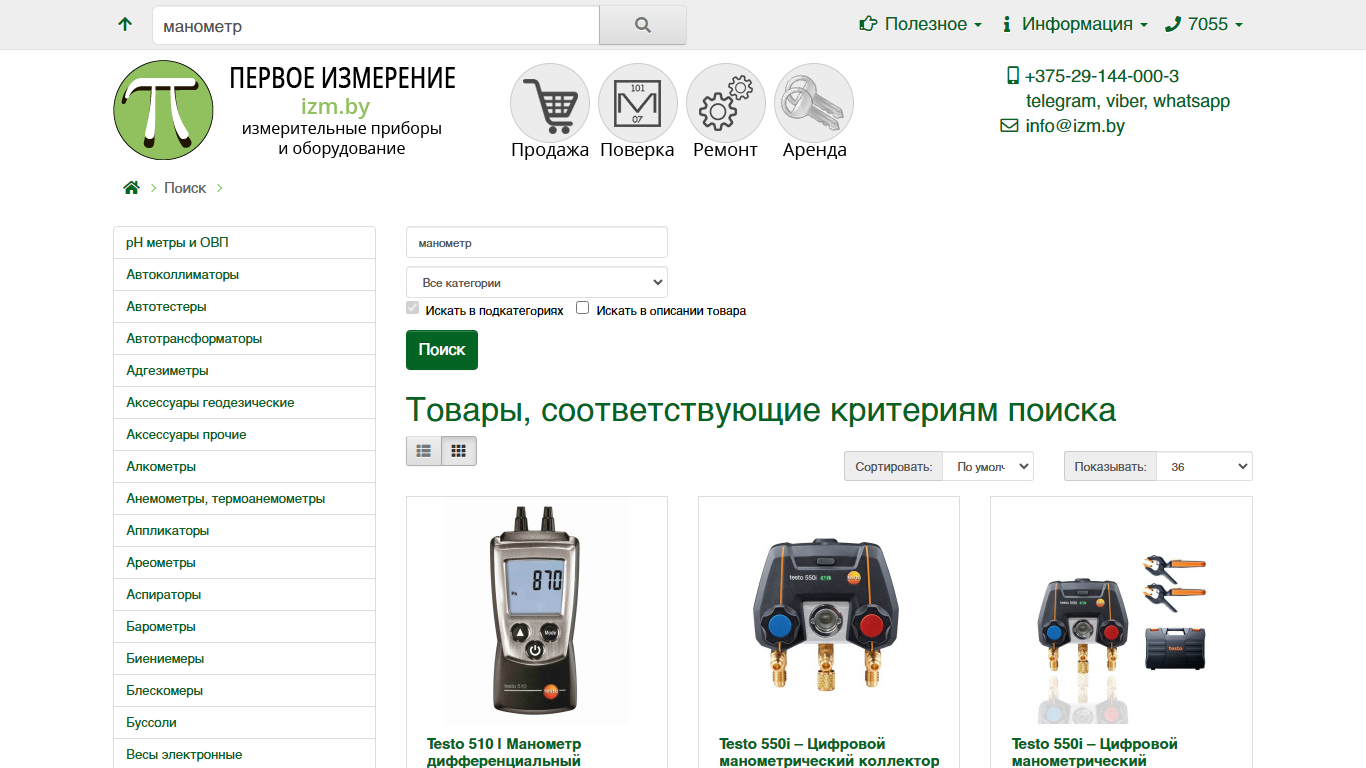
Task: Click the mobile phone icon by number
Action: point(1012,76)
